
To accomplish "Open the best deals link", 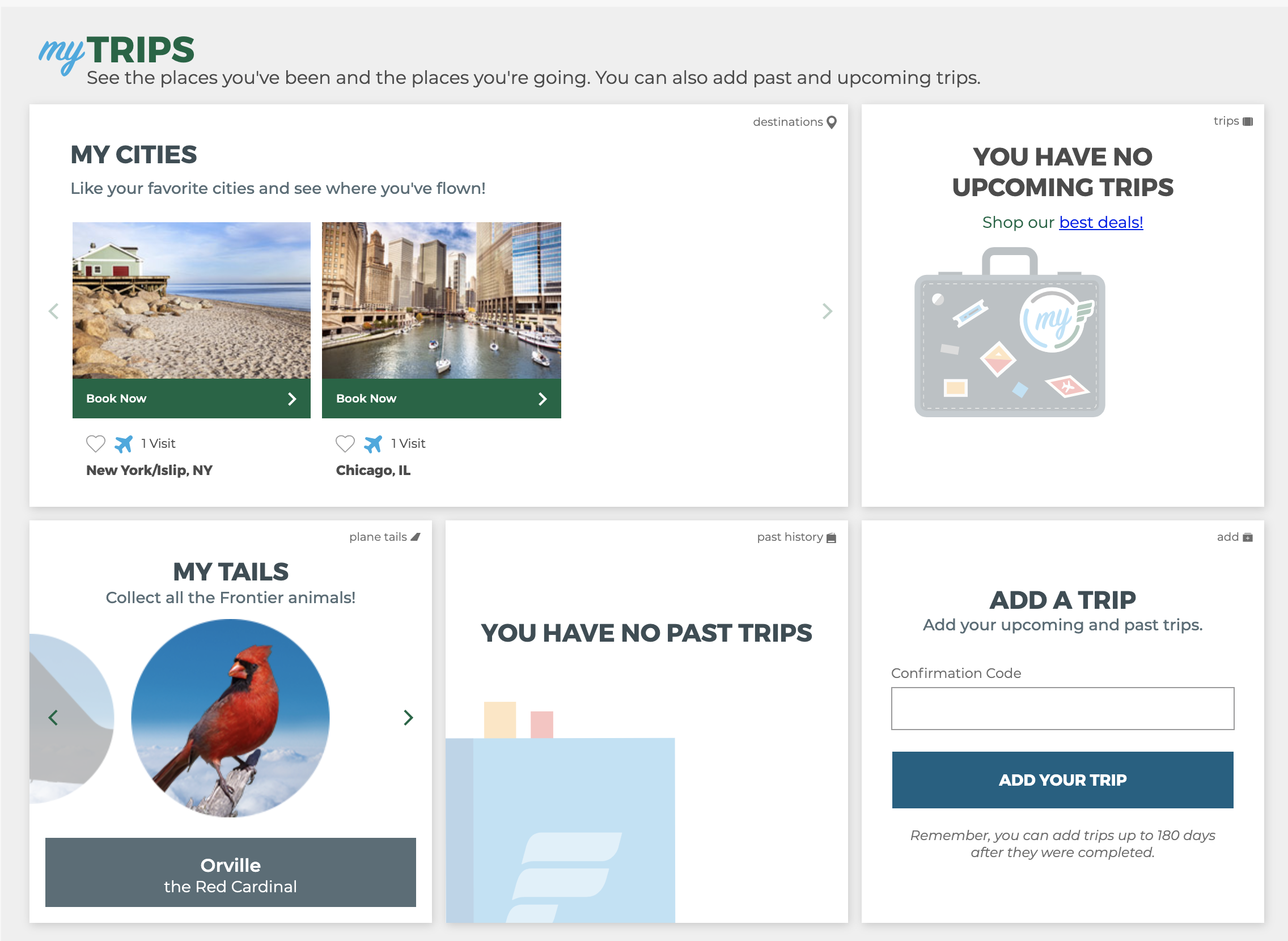I will (x=1100, y=222).
